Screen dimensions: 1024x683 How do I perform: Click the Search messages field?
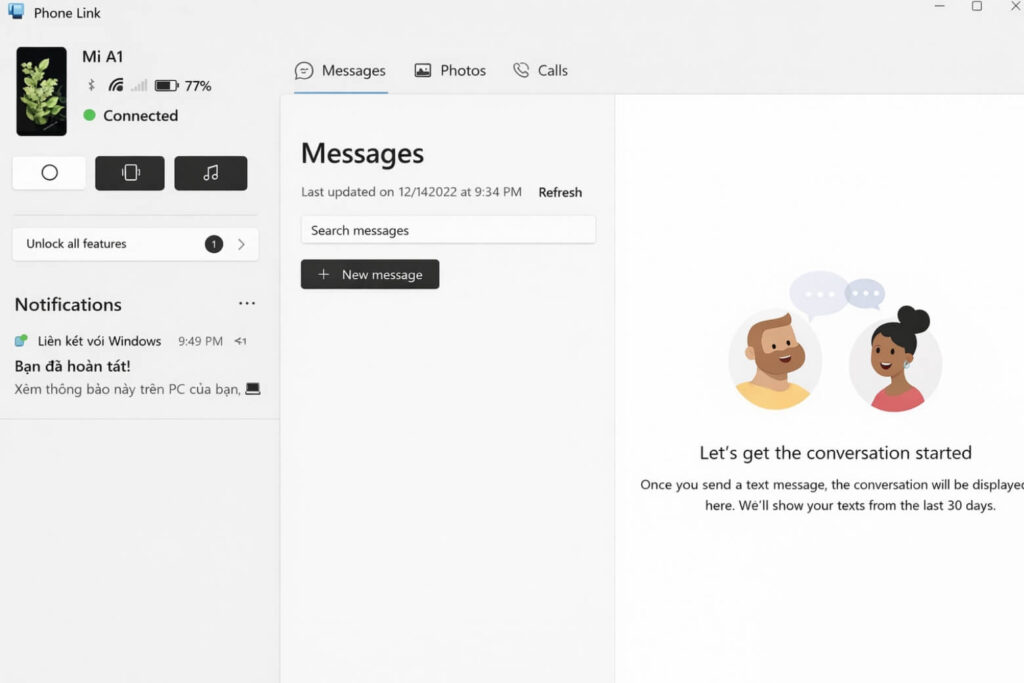448,230
